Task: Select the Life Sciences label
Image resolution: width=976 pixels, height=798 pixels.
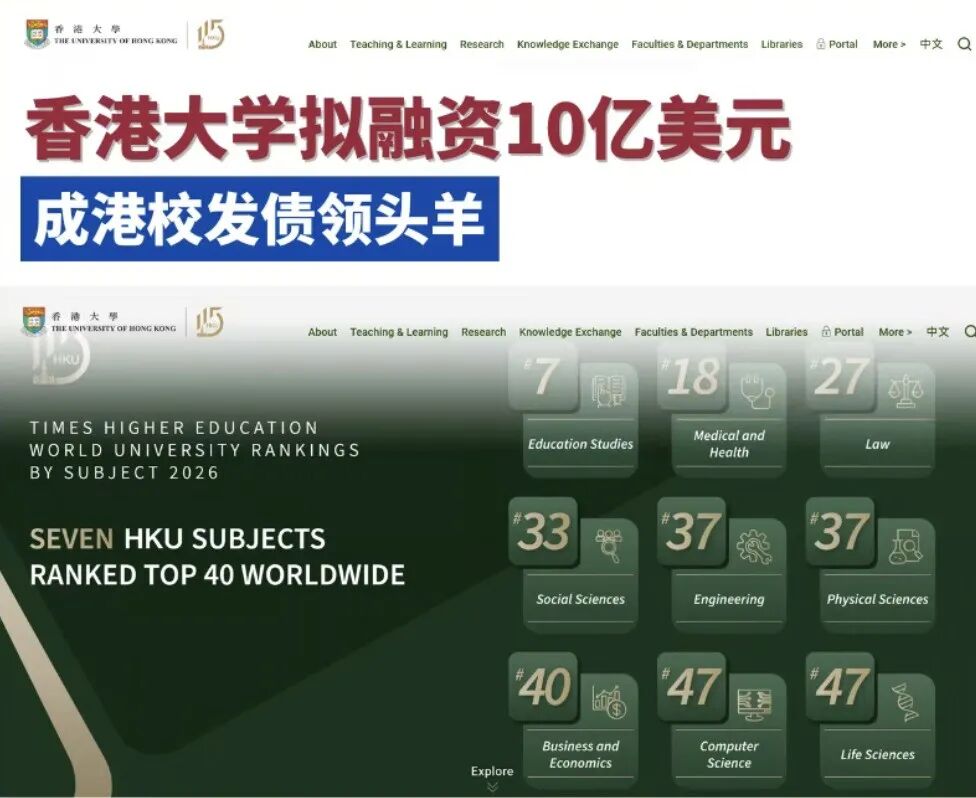Action: click(x=877, y=754)
